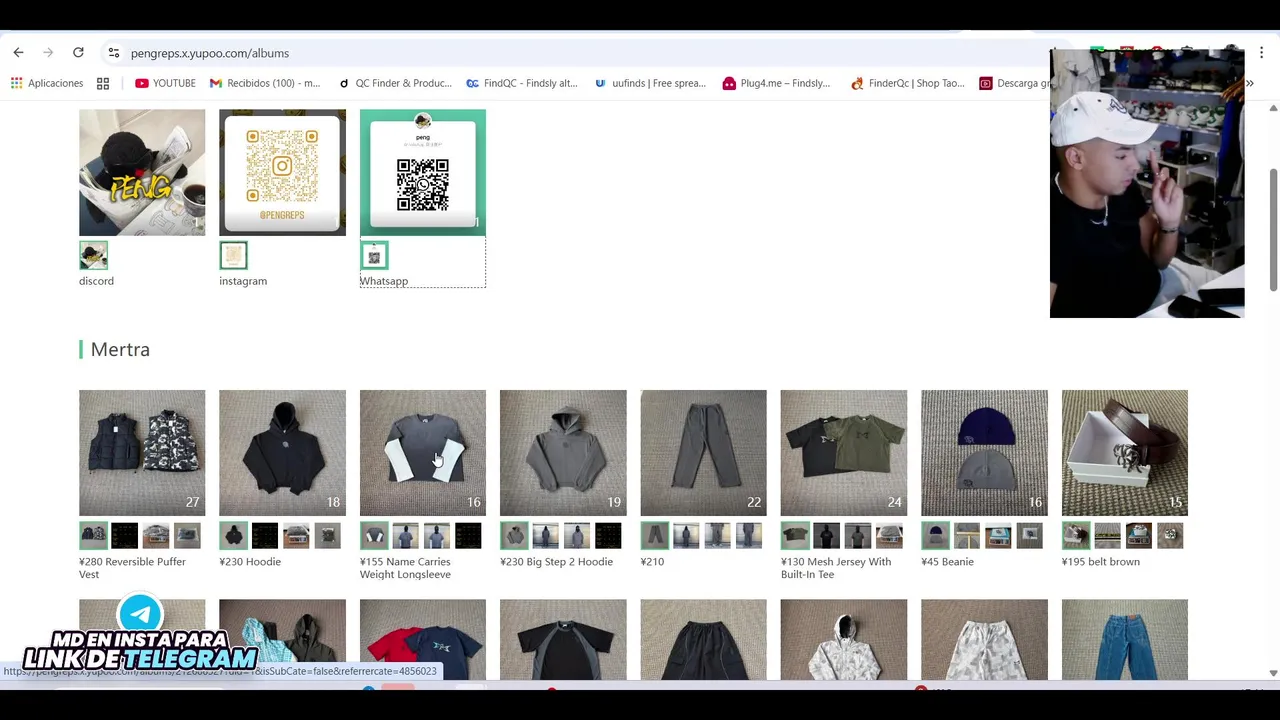1280x720 pixels.
Task: Open the uufinds | Free sprea... bookmark
Action: [x=650, y=83]
